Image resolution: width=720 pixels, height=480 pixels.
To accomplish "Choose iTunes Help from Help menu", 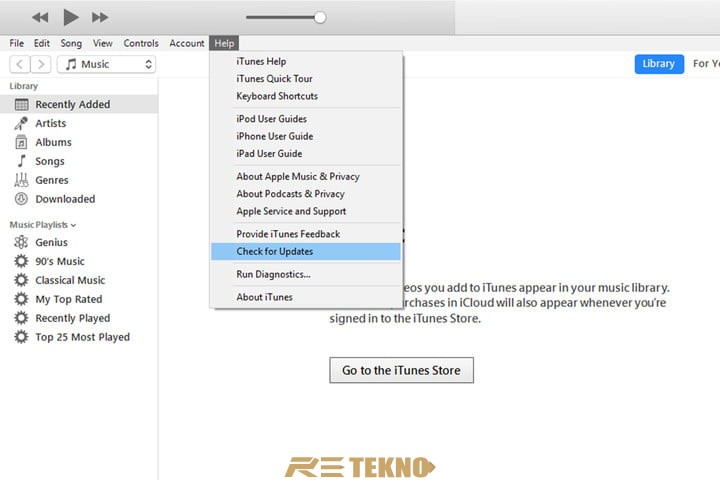I will pos(306,61).
